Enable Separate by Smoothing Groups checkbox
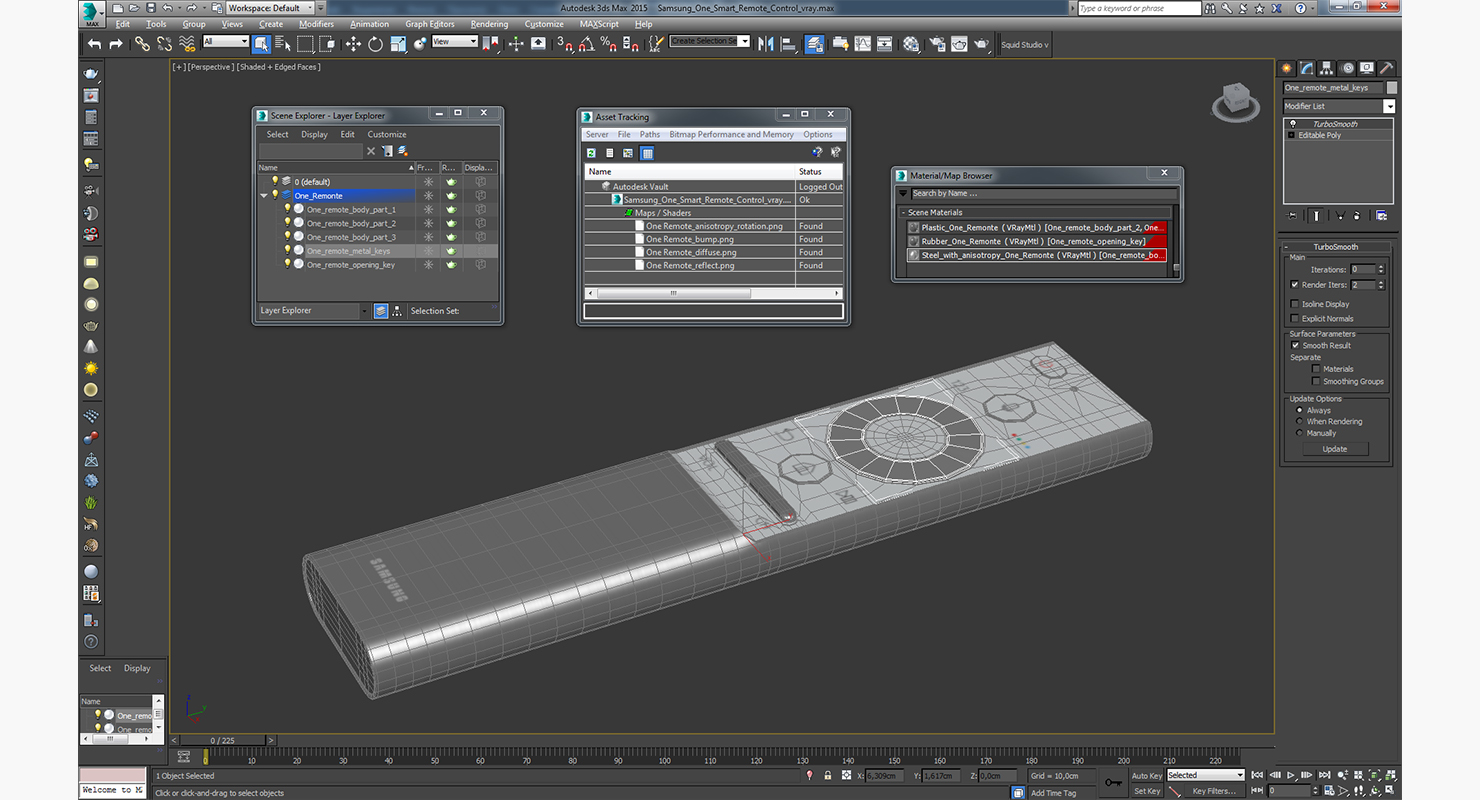 pos(1316,381)
